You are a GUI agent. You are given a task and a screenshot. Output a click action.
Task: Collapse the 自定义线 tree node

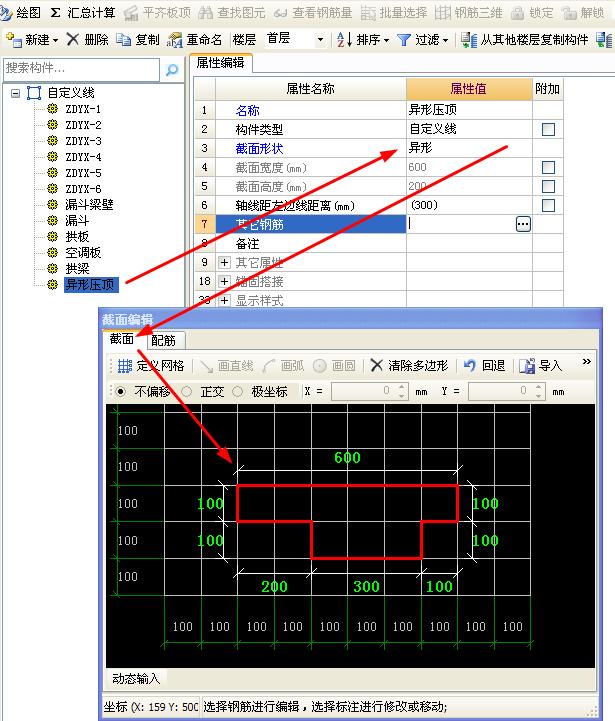[16, 93]
